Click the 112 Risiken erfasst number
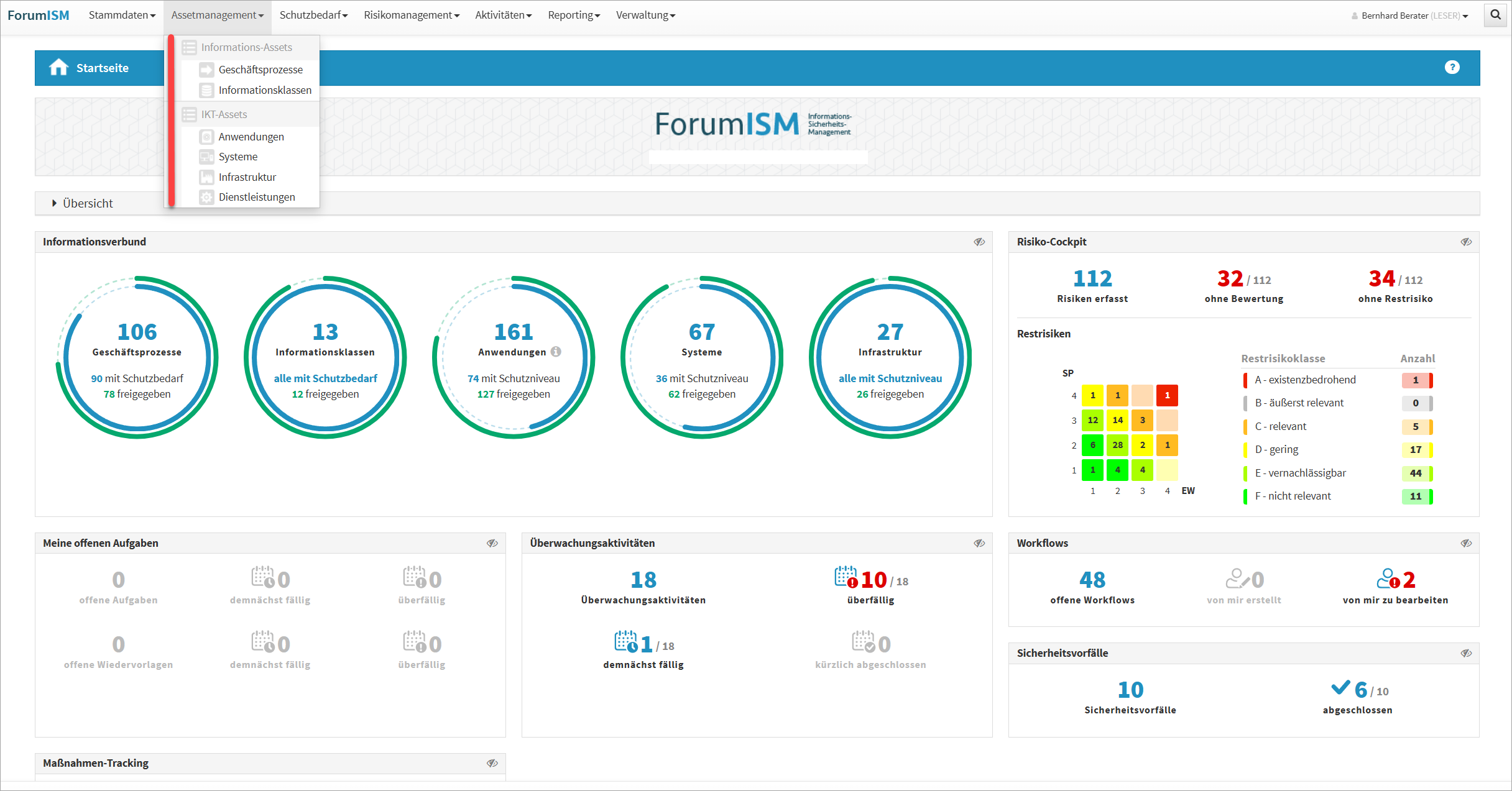 1092,278
